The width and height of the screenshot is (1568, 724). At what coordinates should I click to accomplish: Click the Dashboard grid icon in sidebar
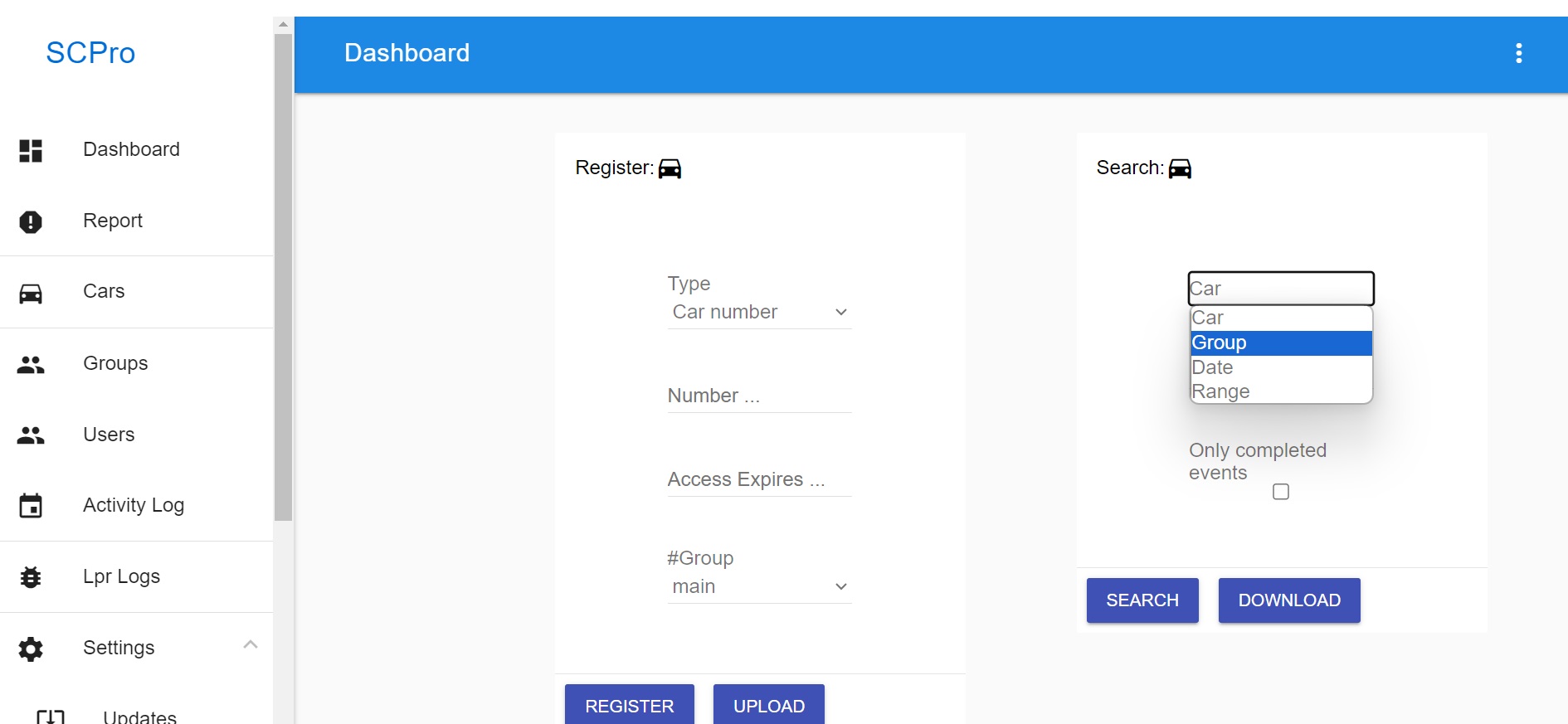click(x=31, y=150)
